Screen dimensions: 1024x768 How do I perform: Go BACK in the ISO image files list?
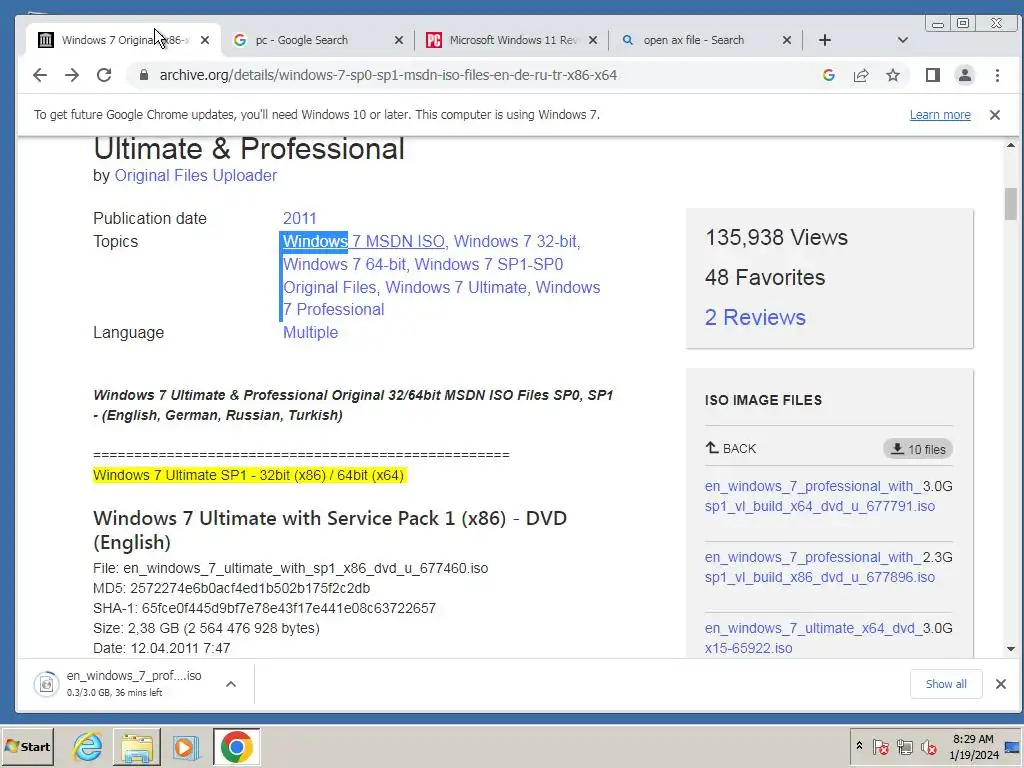[731, 449]
